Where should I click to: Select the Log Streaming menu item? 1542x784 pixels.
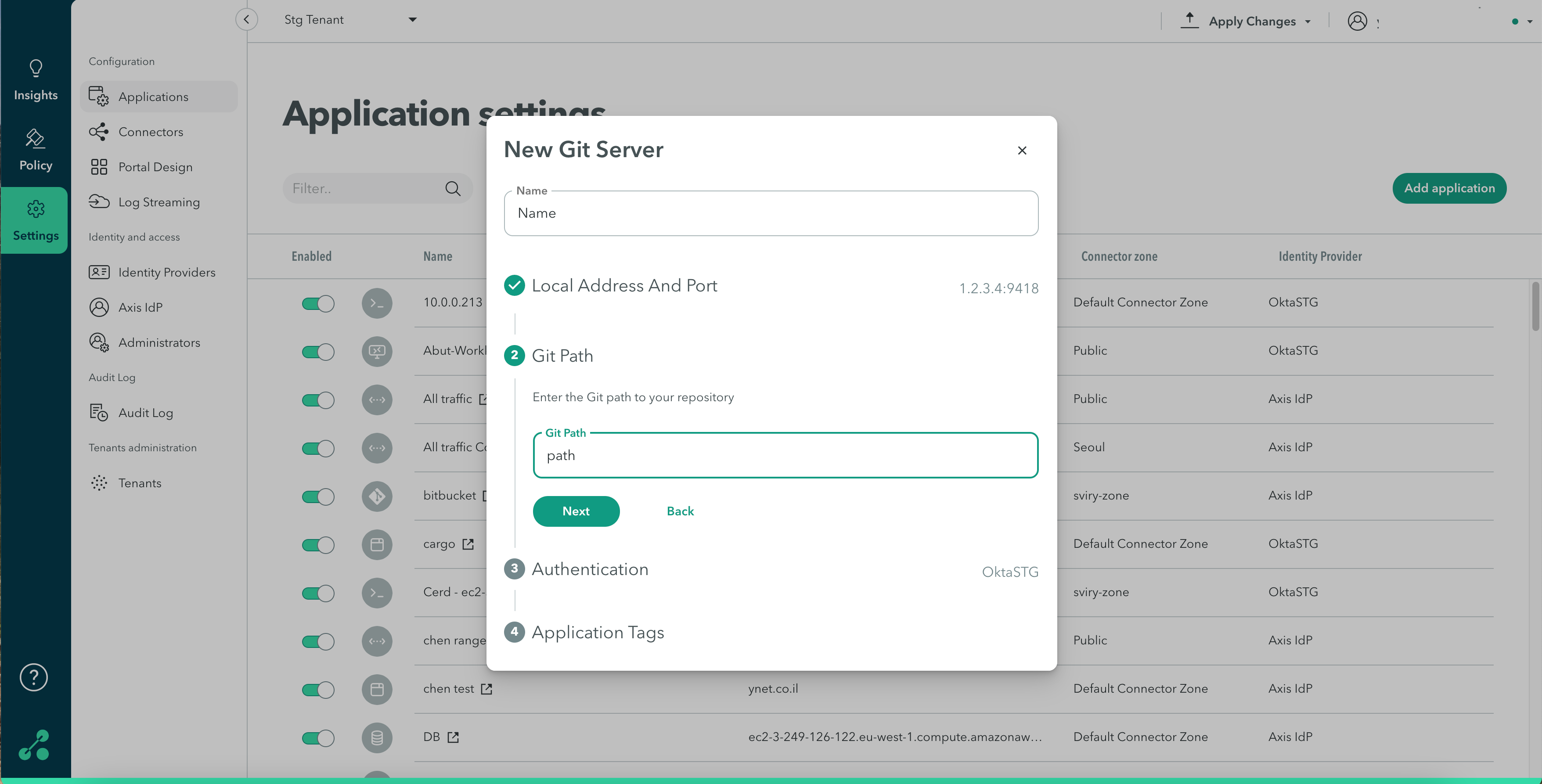point(159,202)
